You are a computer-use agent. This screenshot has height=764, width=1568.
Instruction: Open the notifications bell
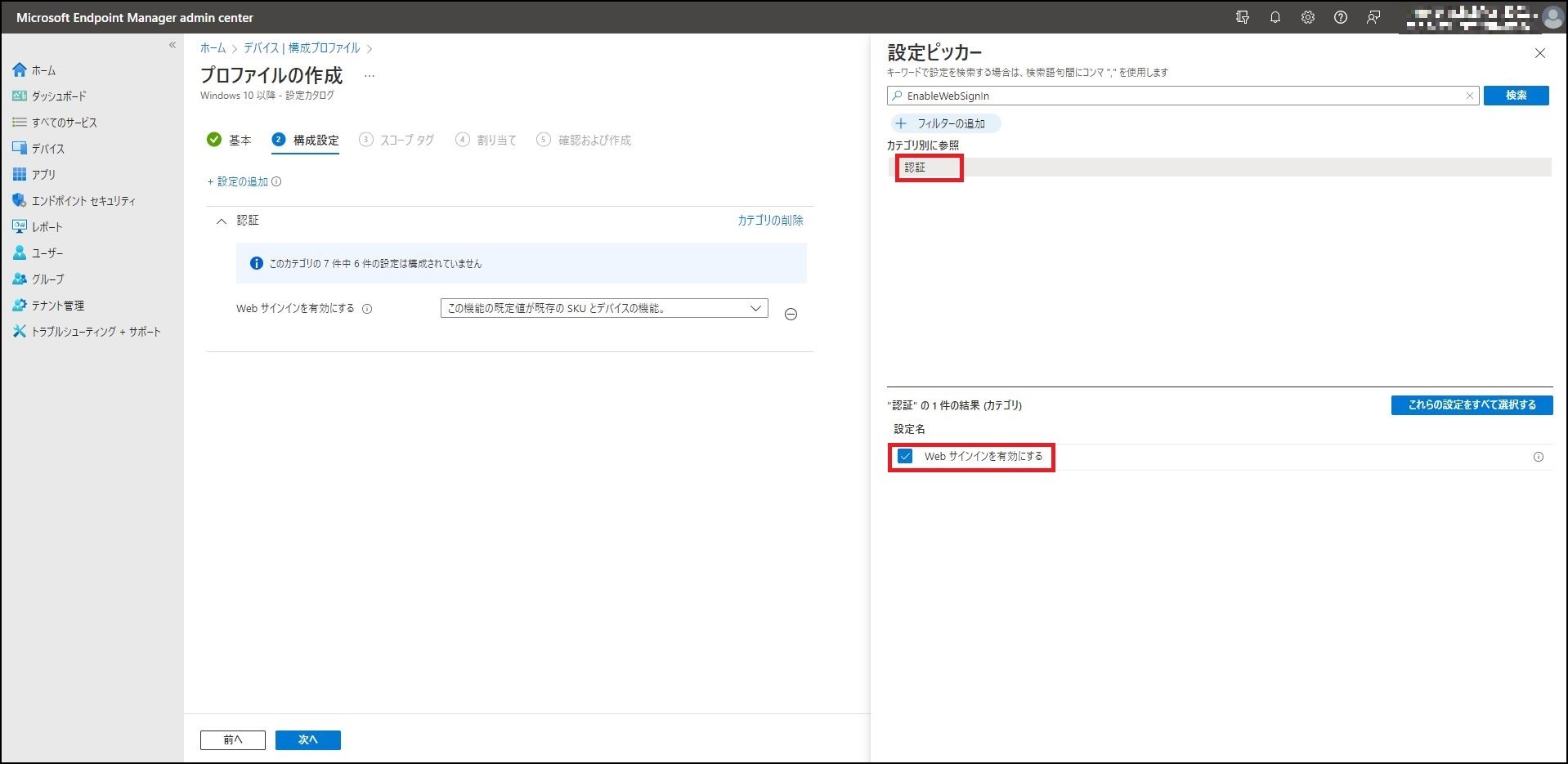point(1275,17)
